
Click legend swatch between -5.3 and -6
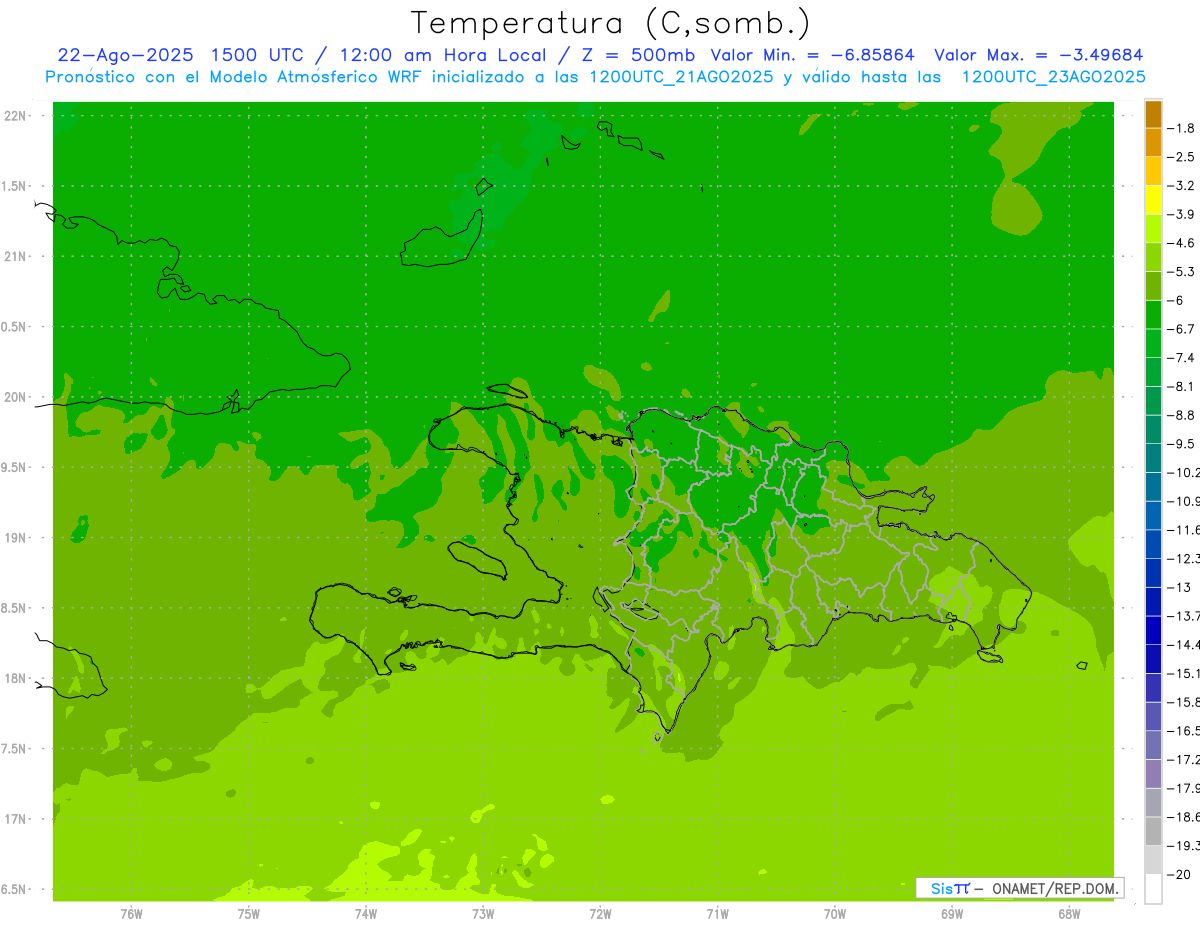click(1153, 286)
